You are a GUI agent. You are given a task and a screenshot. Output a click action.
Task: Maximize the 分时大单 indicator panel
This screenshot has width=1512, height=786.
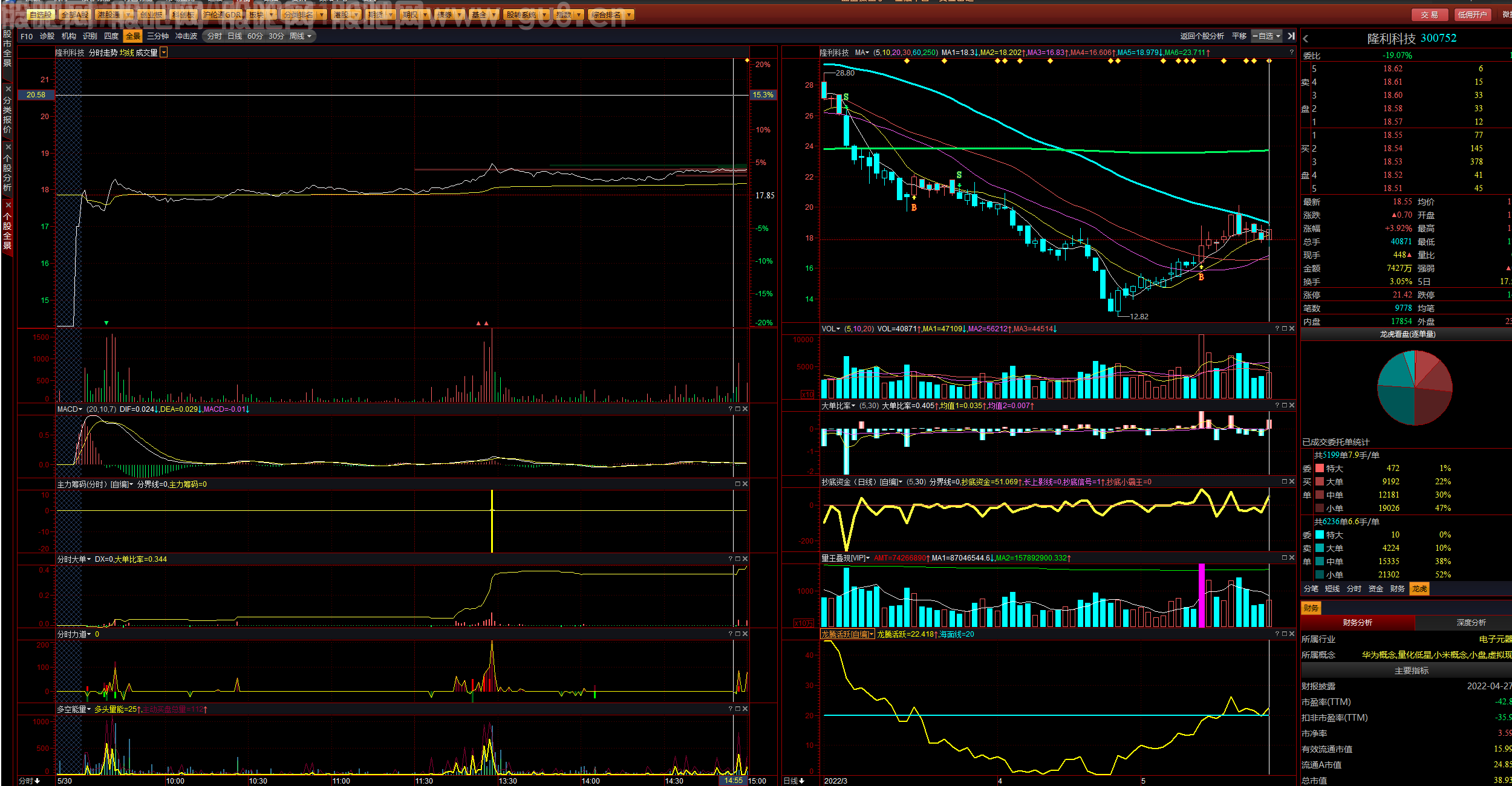(738, 559)
